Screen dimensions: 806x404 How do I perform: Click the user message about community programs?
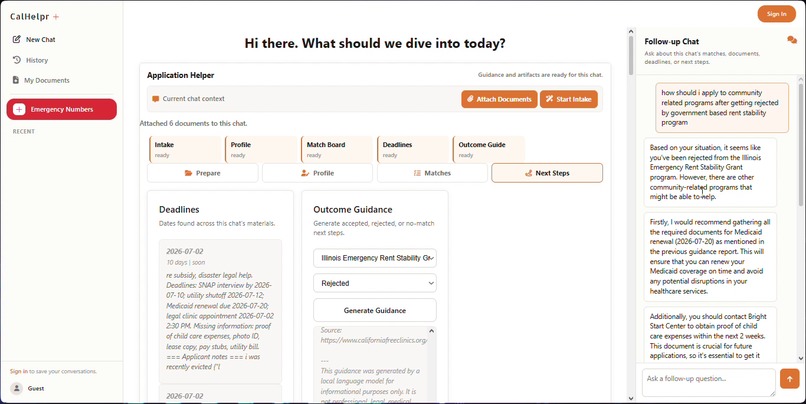coord(722,107)
